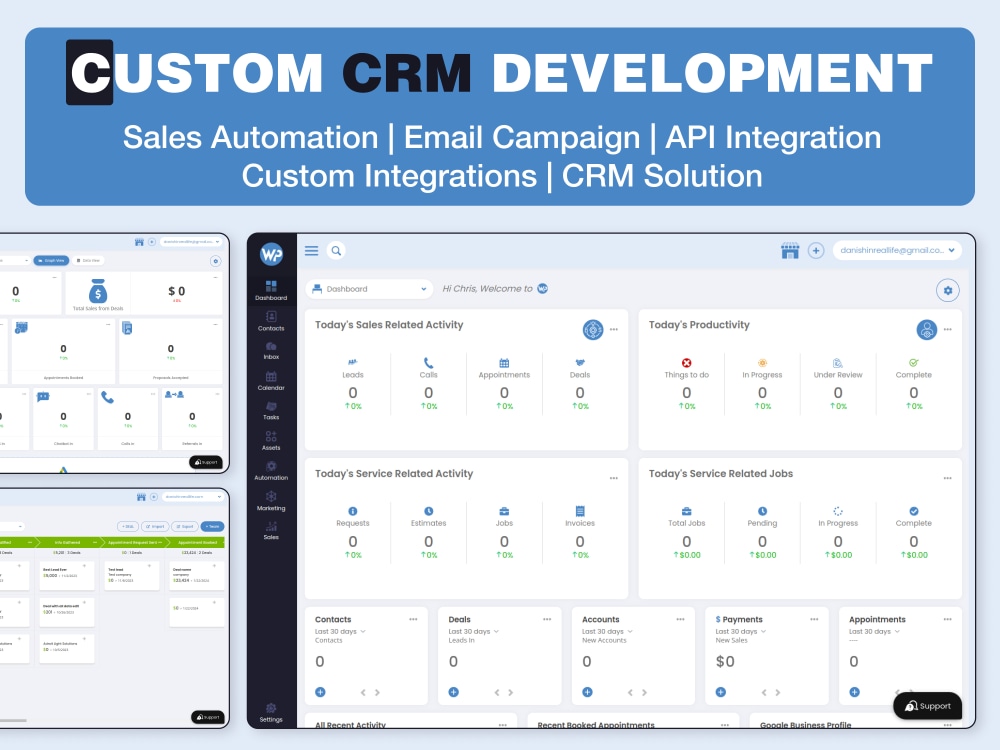The width and height of the screenshot is (1000, 750).
Task: Expand Deals card Last 30 days dropdown
Action: pyautogui.click(x=473, y=631)
